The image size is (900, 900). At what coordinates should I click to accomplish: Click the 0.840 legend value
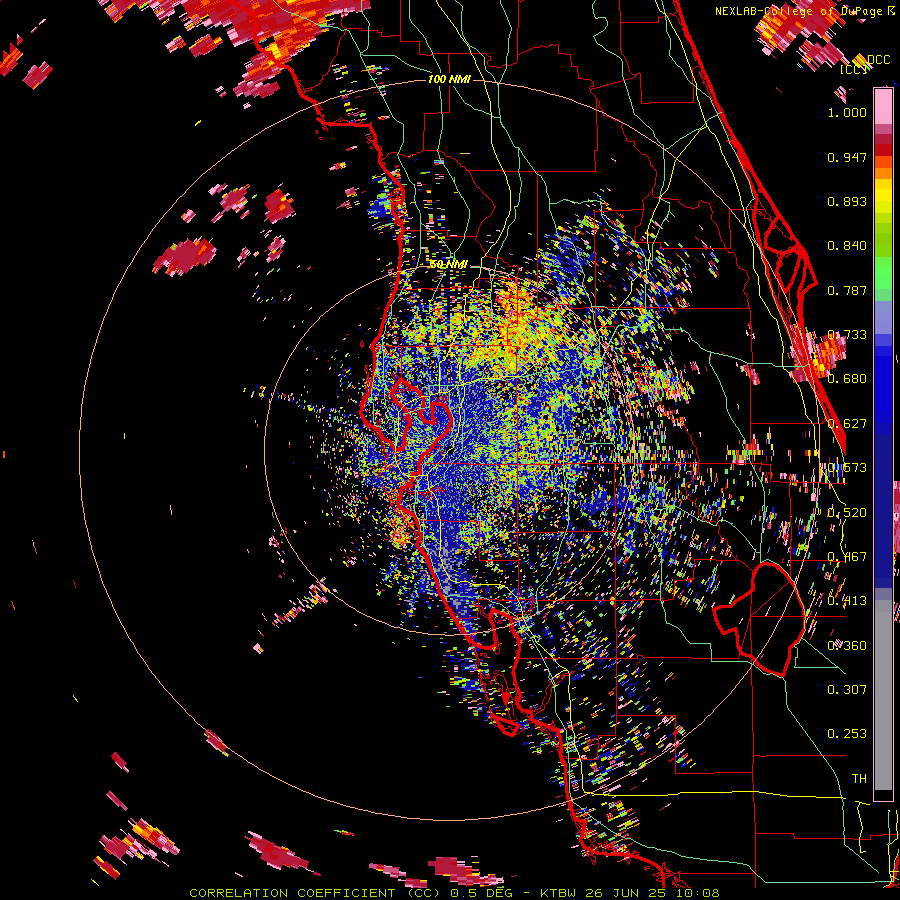click(x=847, y=246)
